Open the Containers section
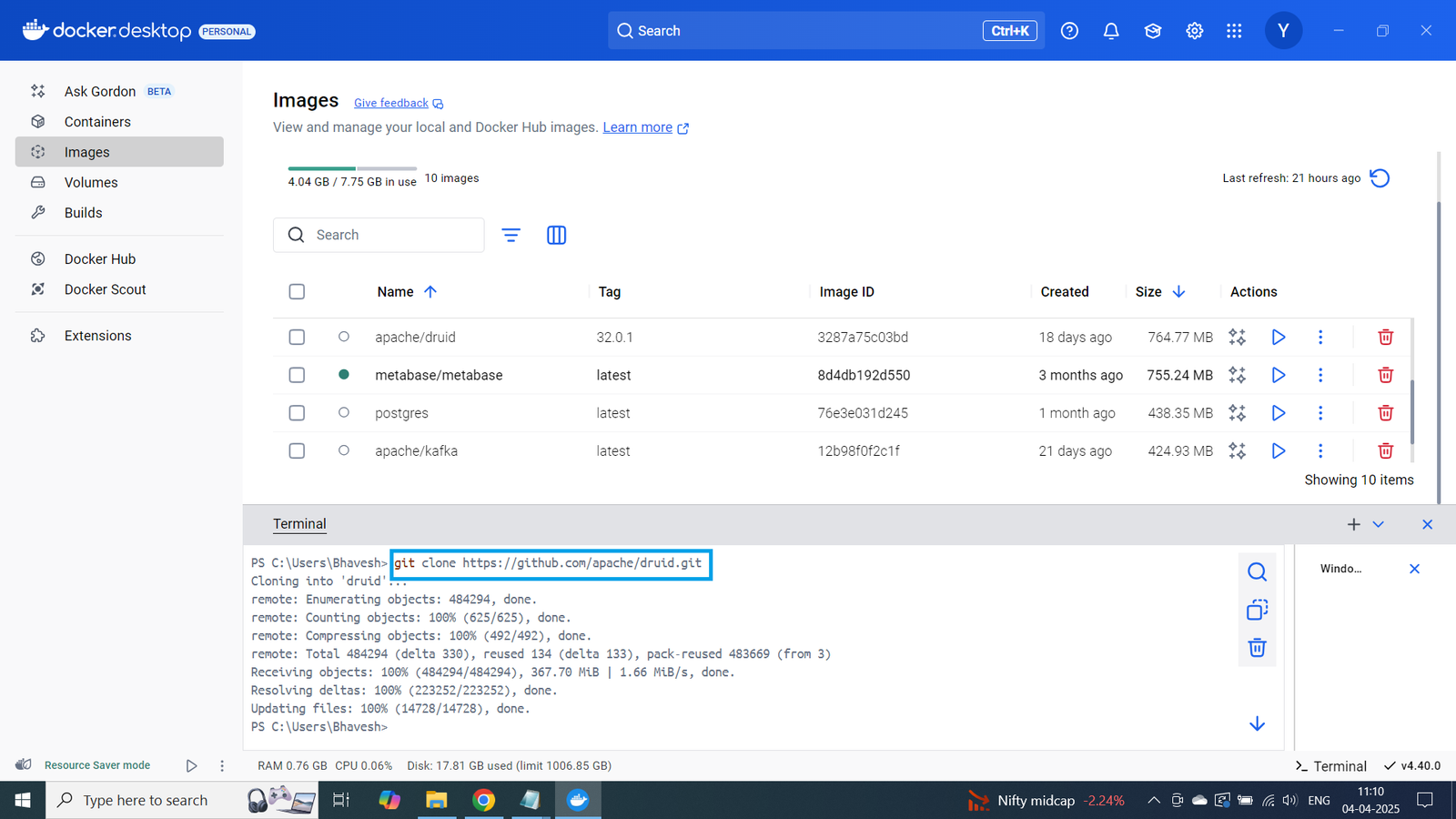 (x=97, y=121)
